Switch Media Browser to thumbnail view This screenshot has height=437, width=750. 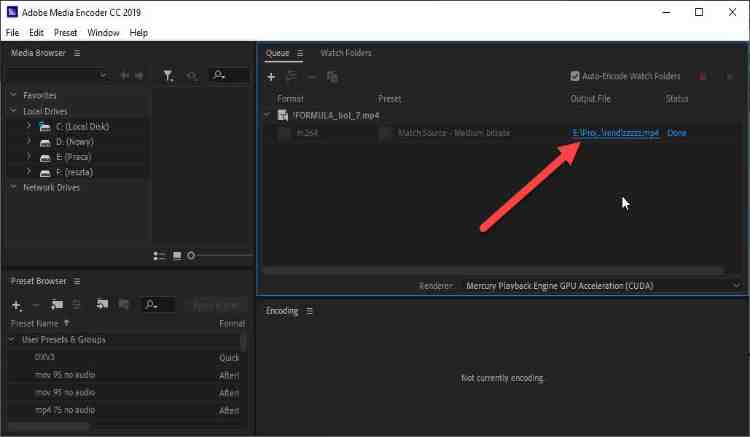click(177, 256)
